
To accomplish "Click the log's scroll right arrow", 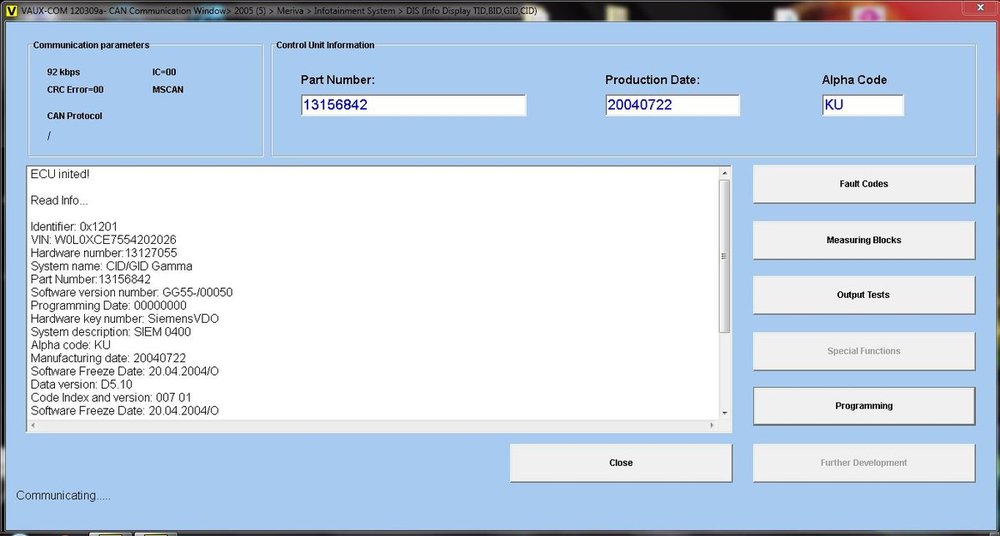I will point(712,426).
